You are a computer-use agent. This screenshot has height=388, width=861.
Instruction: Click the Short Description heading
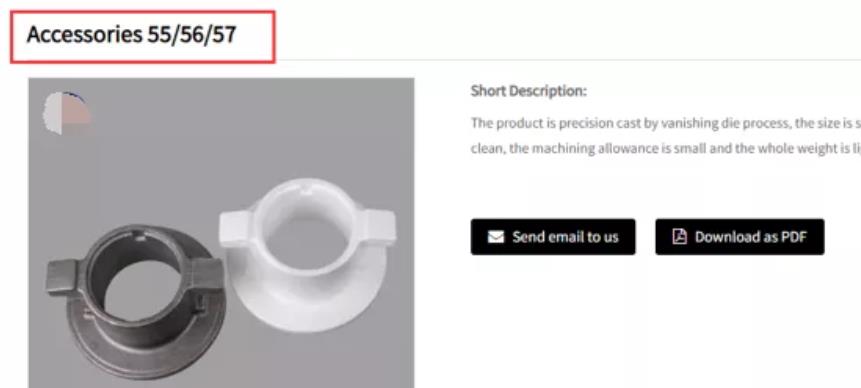[x=528, y=91]
